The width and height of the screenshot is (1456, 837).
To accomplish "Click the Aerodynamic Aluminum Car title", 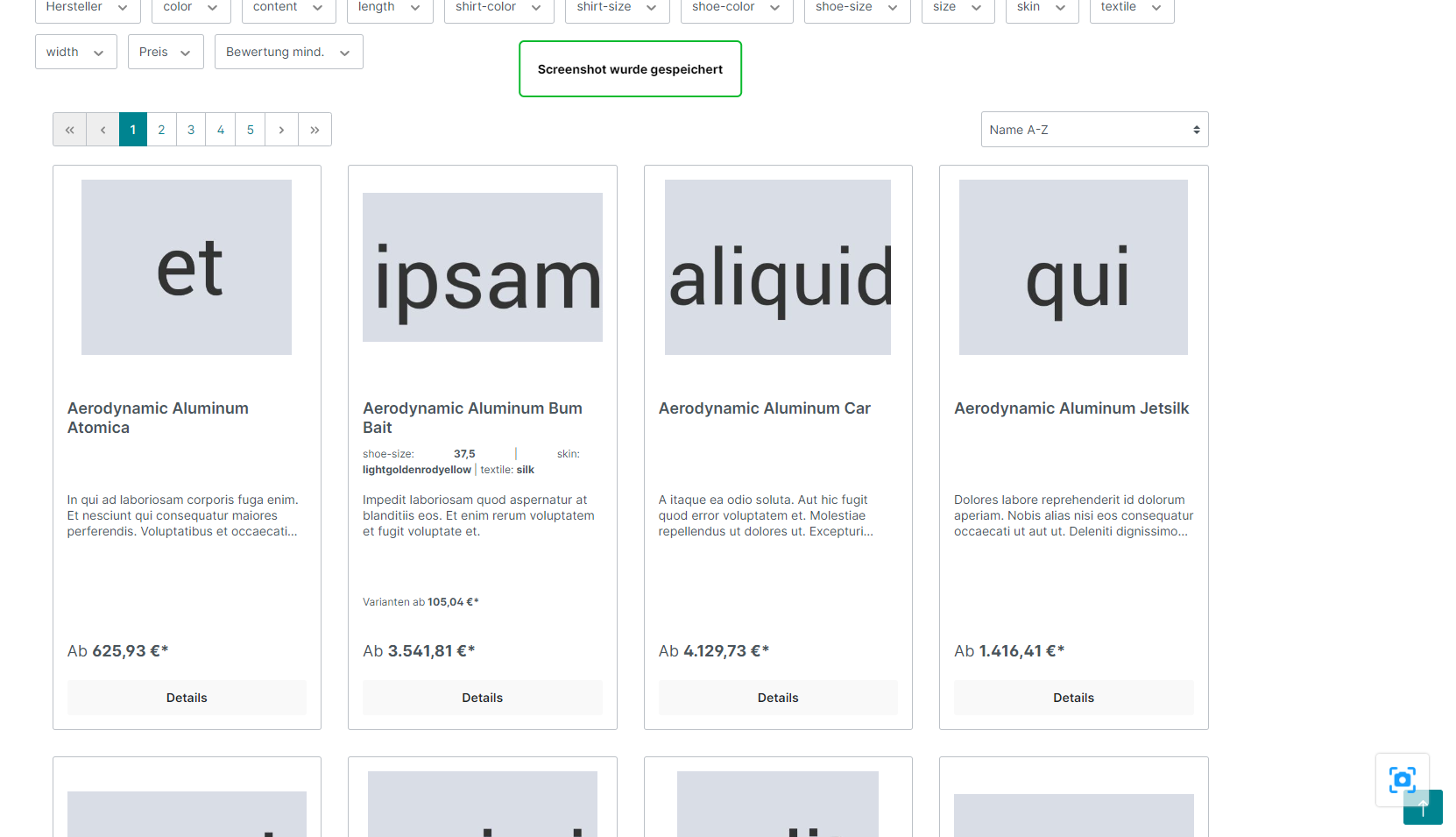I will tap(765, 408).
